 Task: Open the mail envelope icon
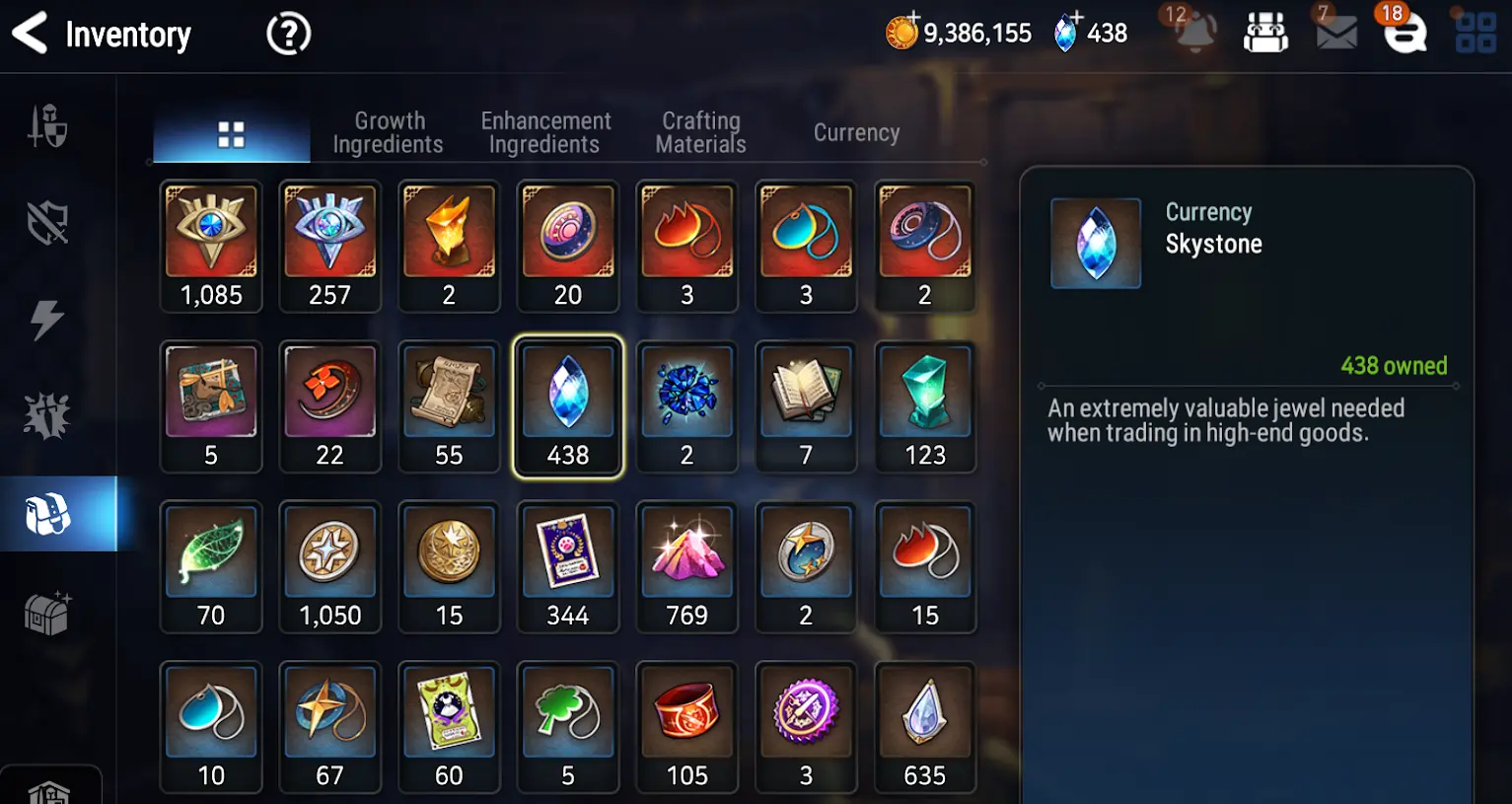coord(1336,34)
